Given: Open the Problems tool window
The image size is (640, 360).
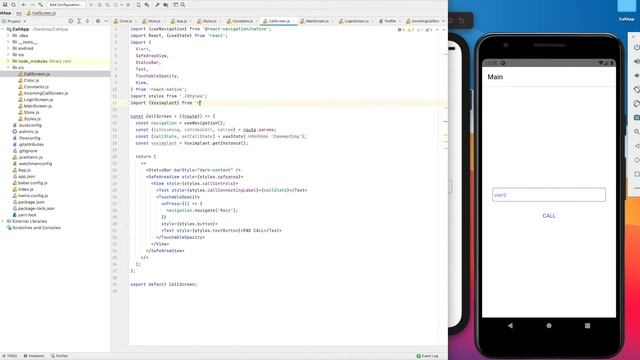Looking at the screenshot, I should click(34, 356).
